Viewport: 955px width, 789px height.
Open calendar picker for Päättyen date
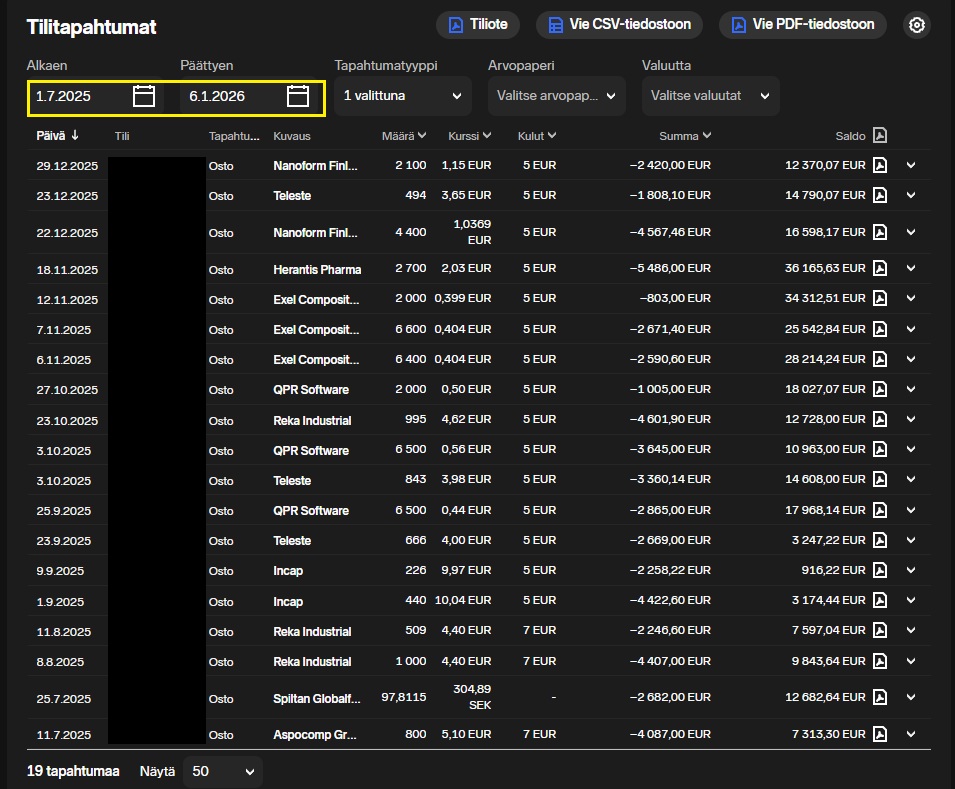click(297, 96)
